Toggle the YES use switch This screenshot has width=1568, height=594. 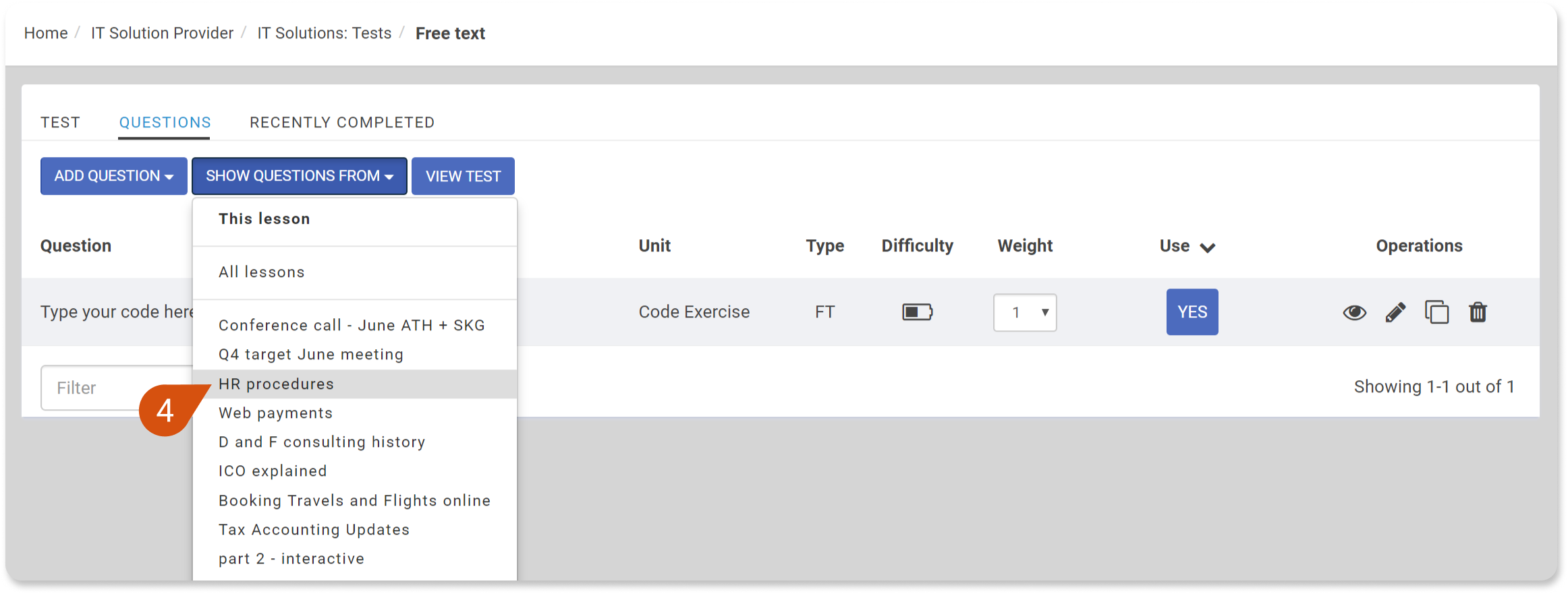(x=1192, y=312)
